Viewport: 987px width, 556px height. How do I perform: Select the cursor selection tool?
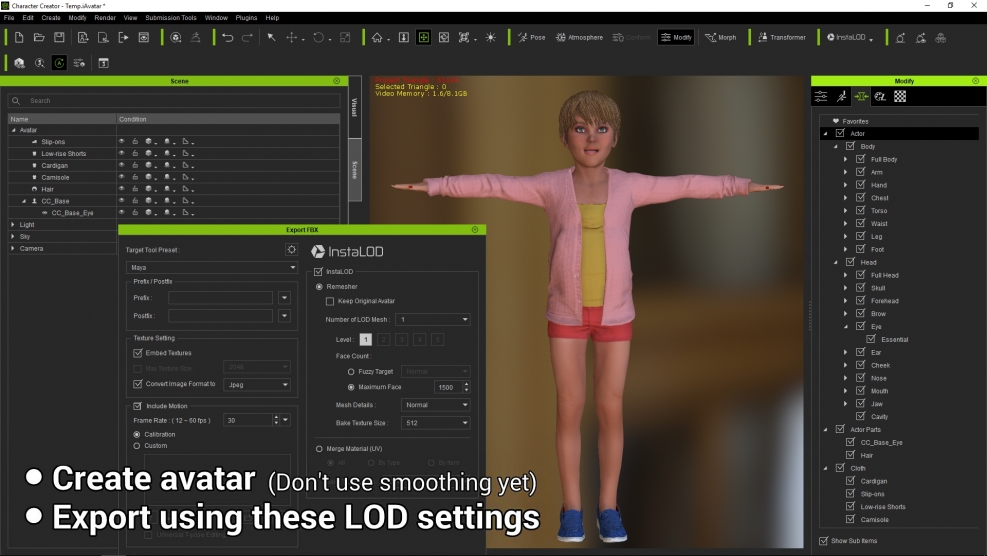coord(271,37)
